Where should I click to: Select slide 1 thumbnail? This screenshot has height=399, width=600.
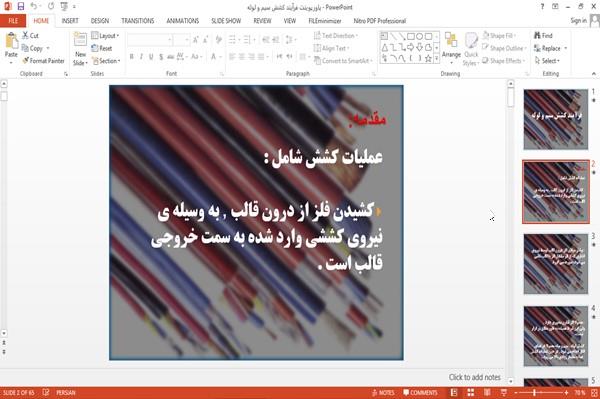tap(556, 119)
